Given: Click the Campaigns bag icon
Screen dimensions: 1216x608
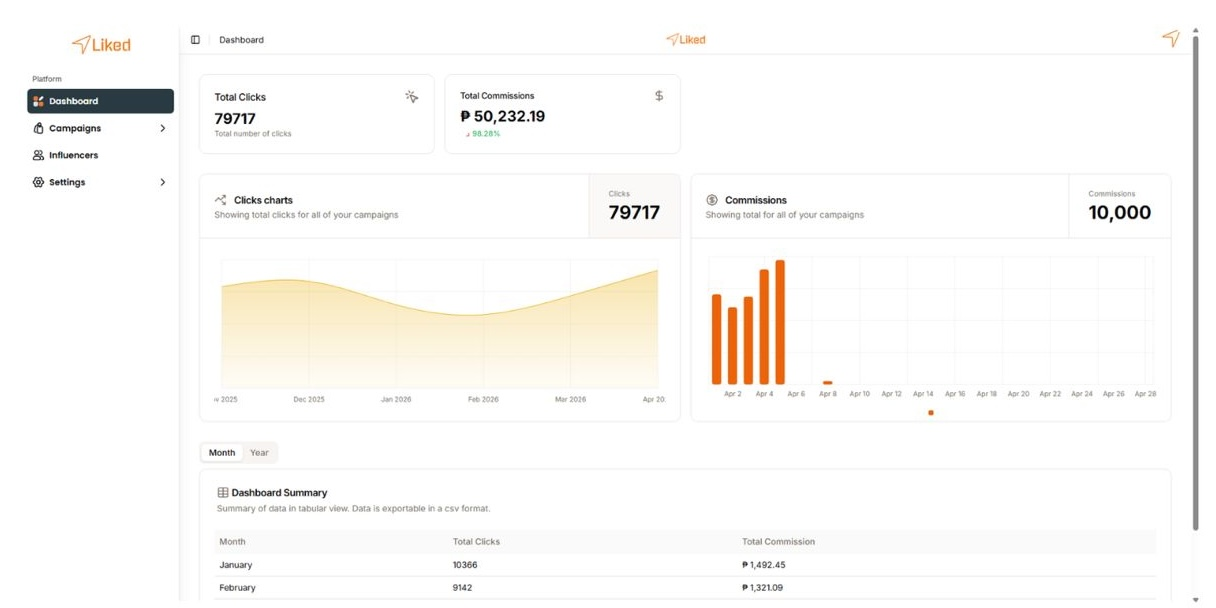Looking at the screenshot, I should click(x=38, y=128).
